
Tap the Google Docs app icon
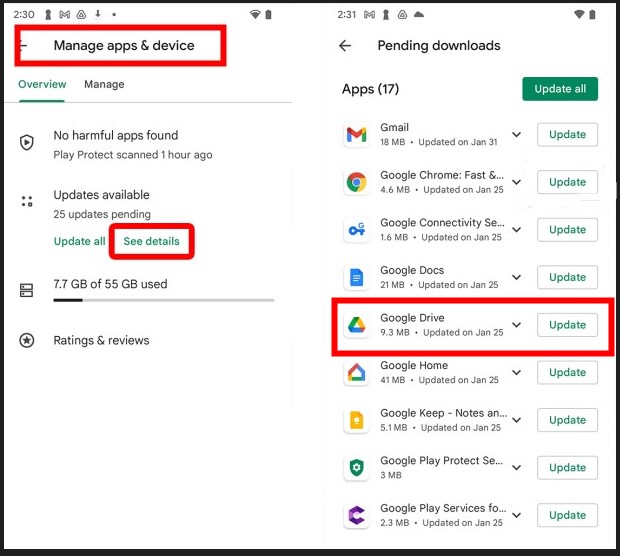356,277
